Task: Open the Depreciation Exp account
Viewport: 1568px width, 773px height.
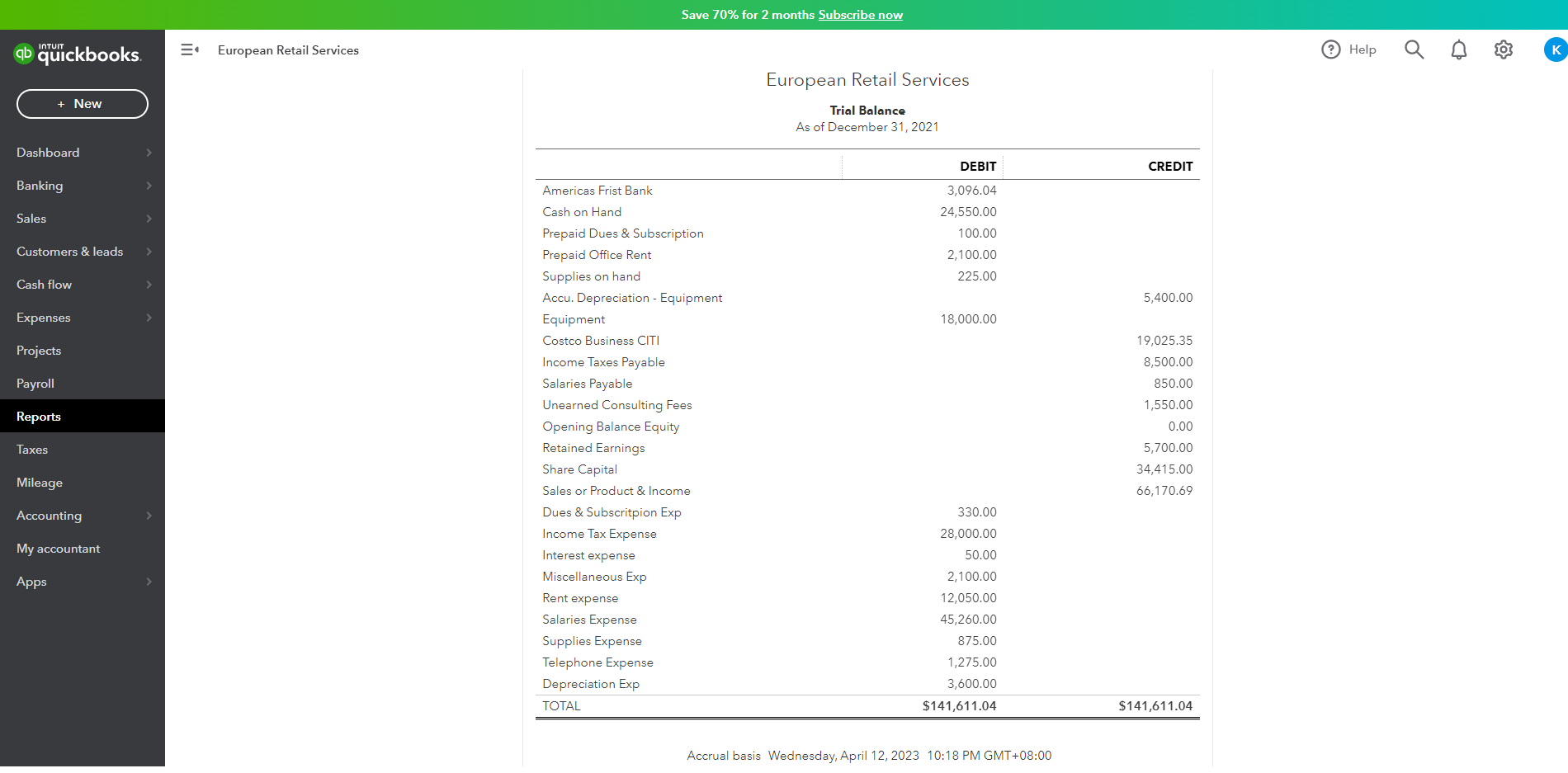Action: (591, 684)
